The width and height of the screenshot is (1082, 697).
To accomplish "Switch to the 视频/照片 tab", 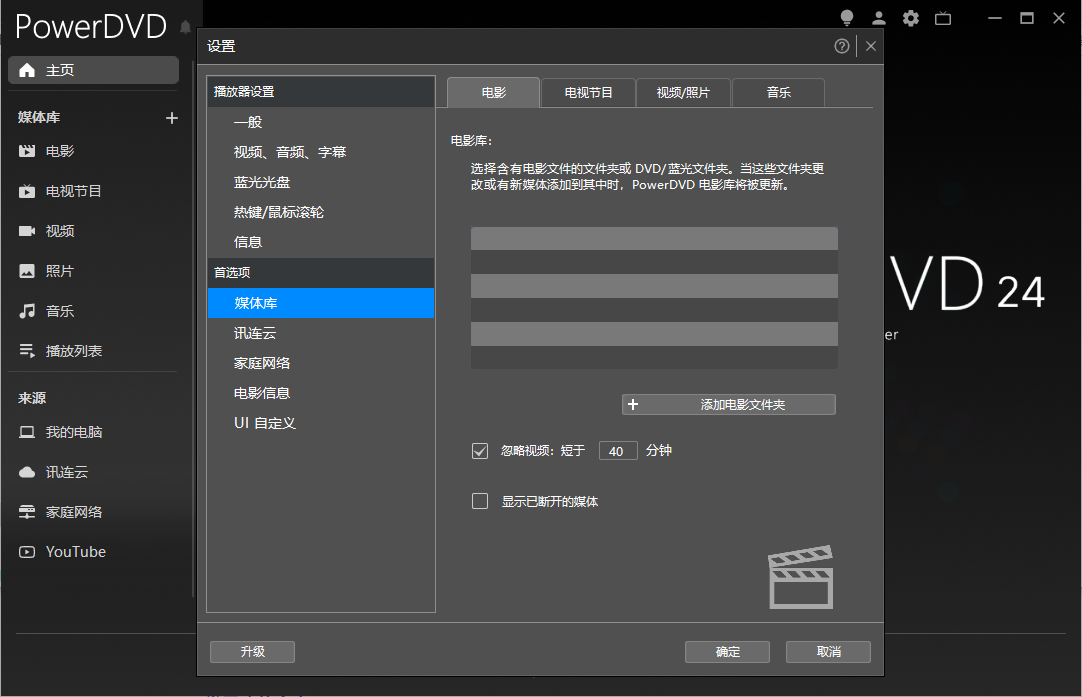I will click(683, 92).
